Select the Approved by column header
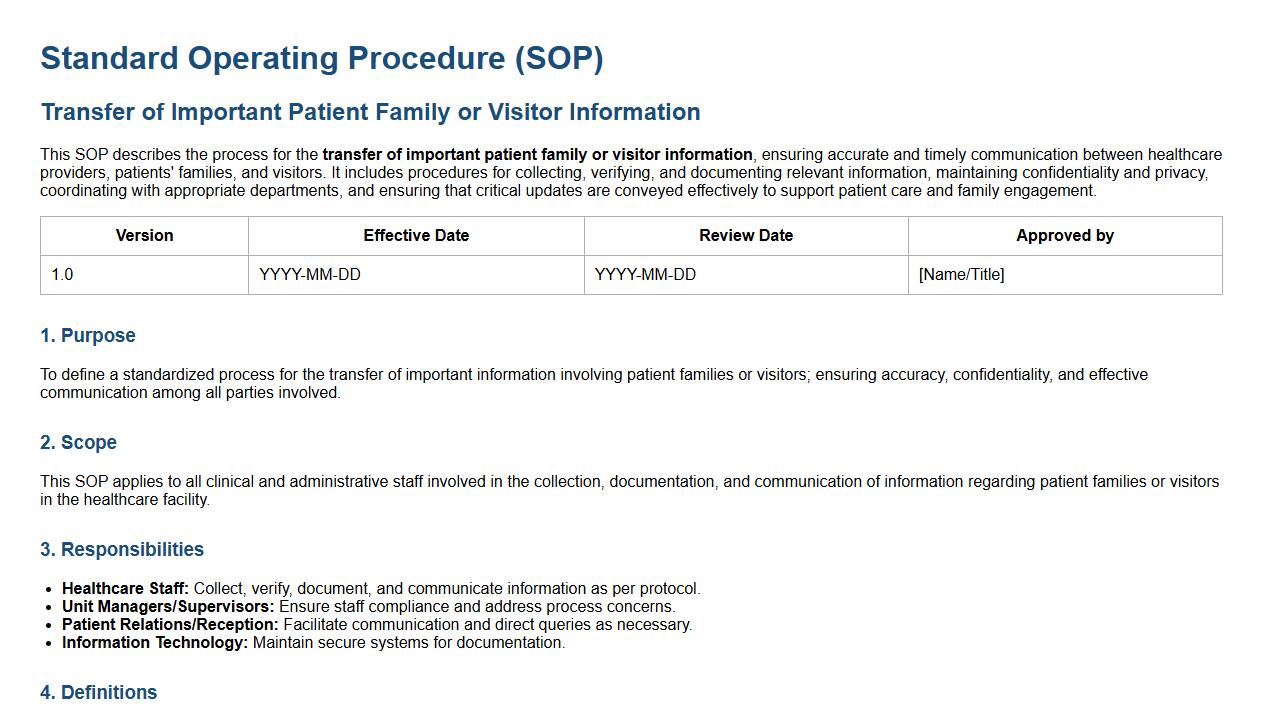Viewport: 1263px width, 714px height. (1065, 236)
